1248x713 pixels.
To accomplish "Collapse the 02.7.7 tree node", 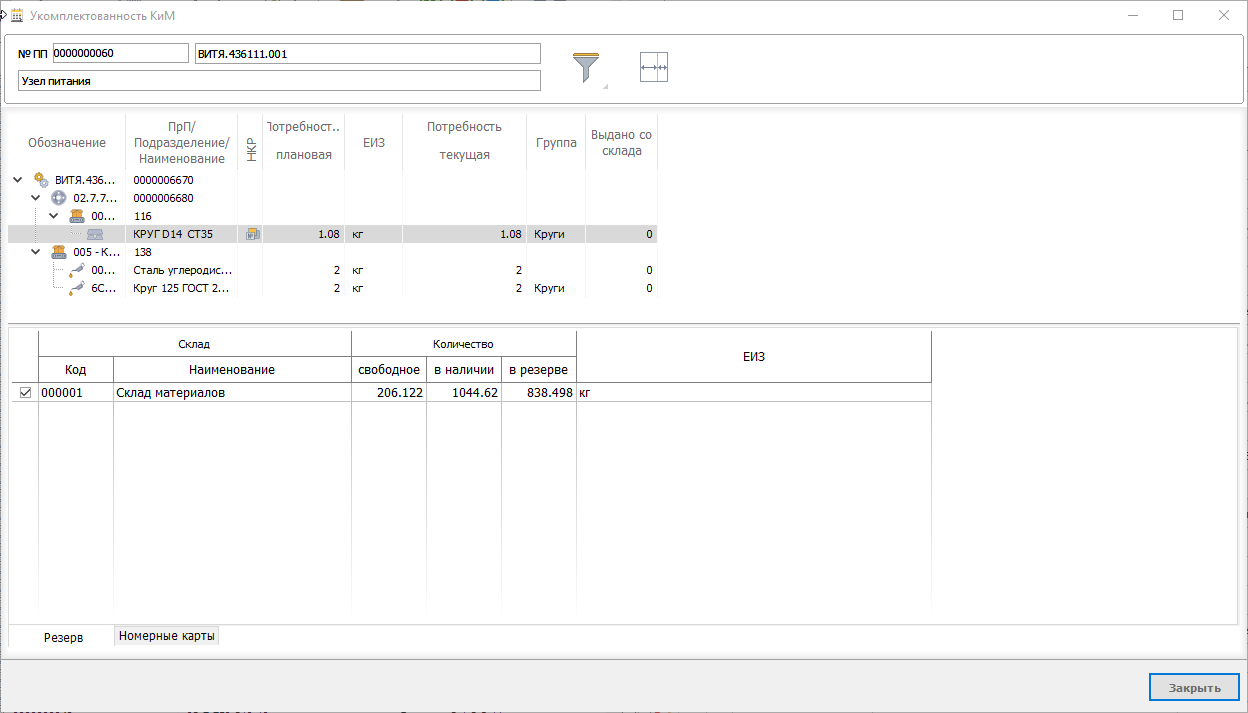I will click(36, 198).
